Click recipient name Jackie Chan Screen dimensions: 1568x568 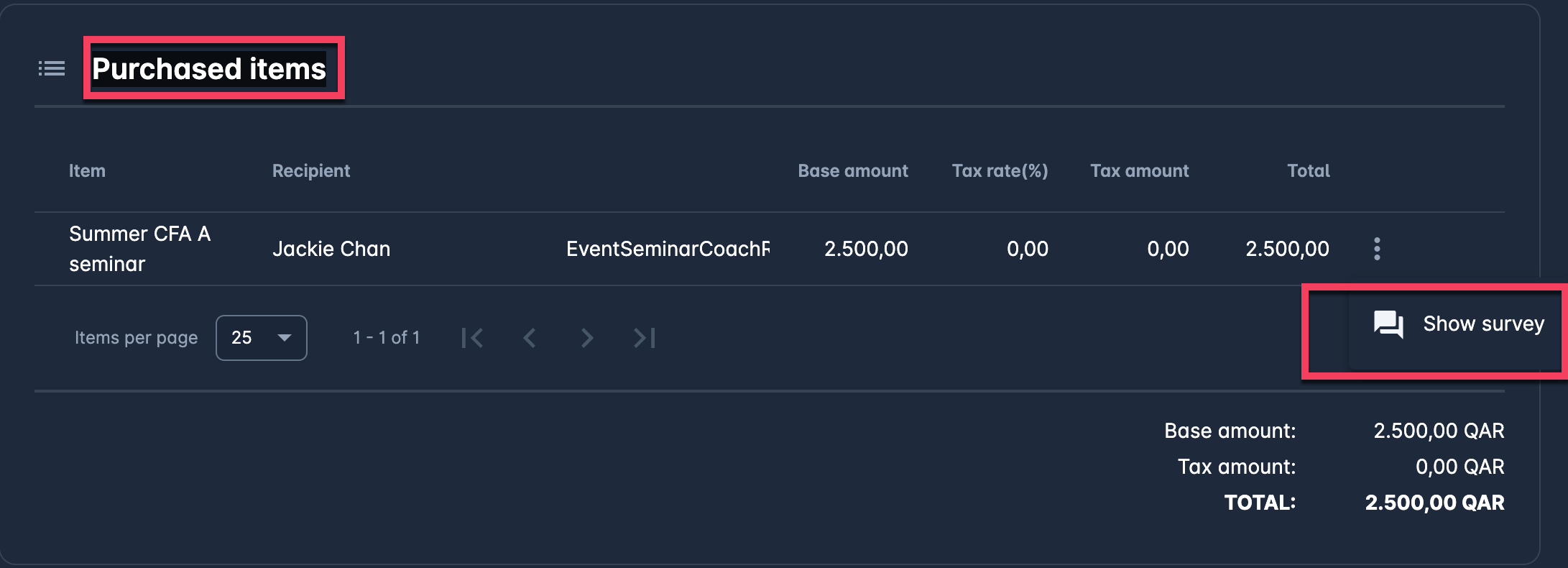tap(331, 249)
